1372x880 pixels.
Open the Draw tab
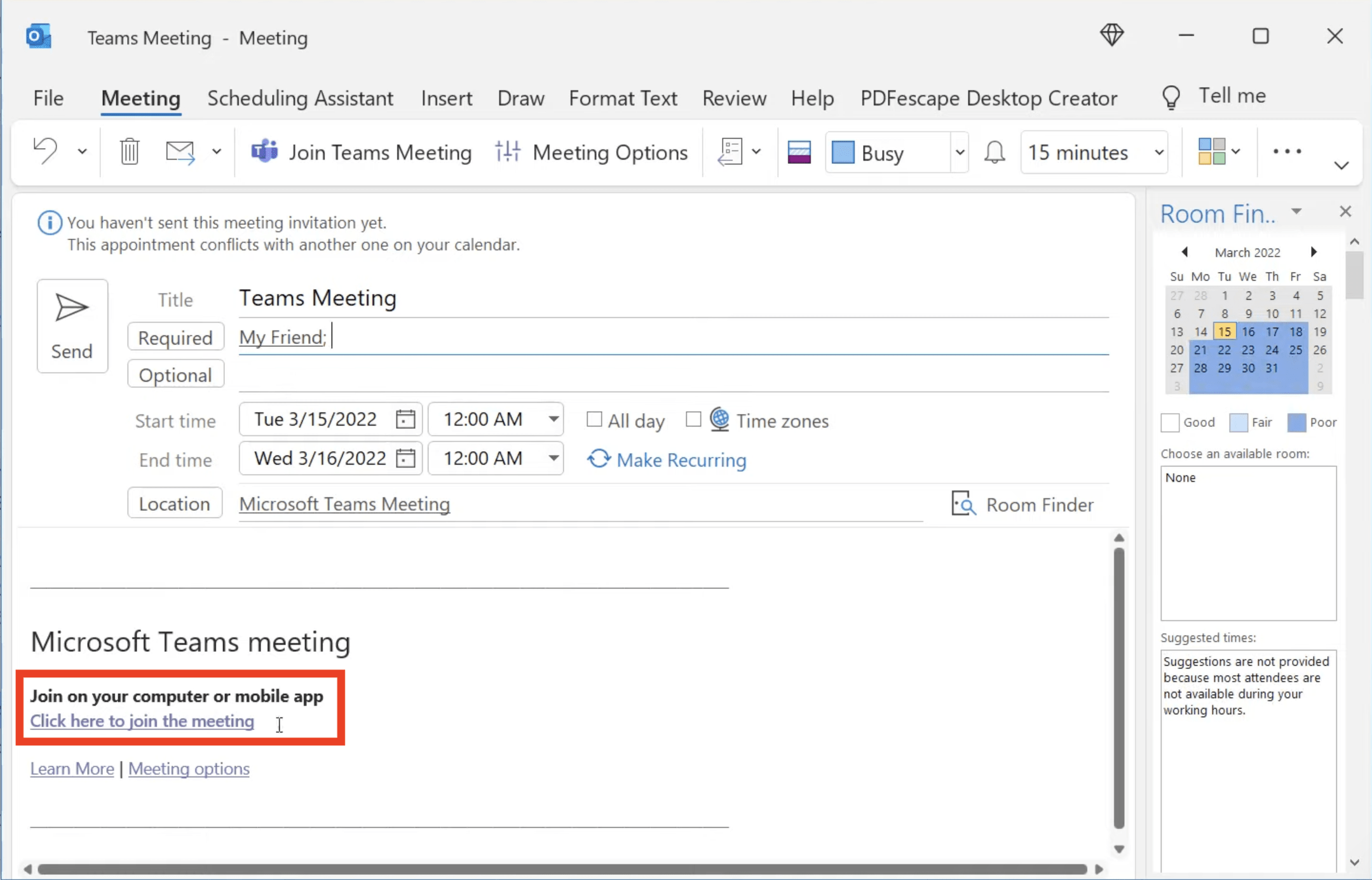point(520,98)
